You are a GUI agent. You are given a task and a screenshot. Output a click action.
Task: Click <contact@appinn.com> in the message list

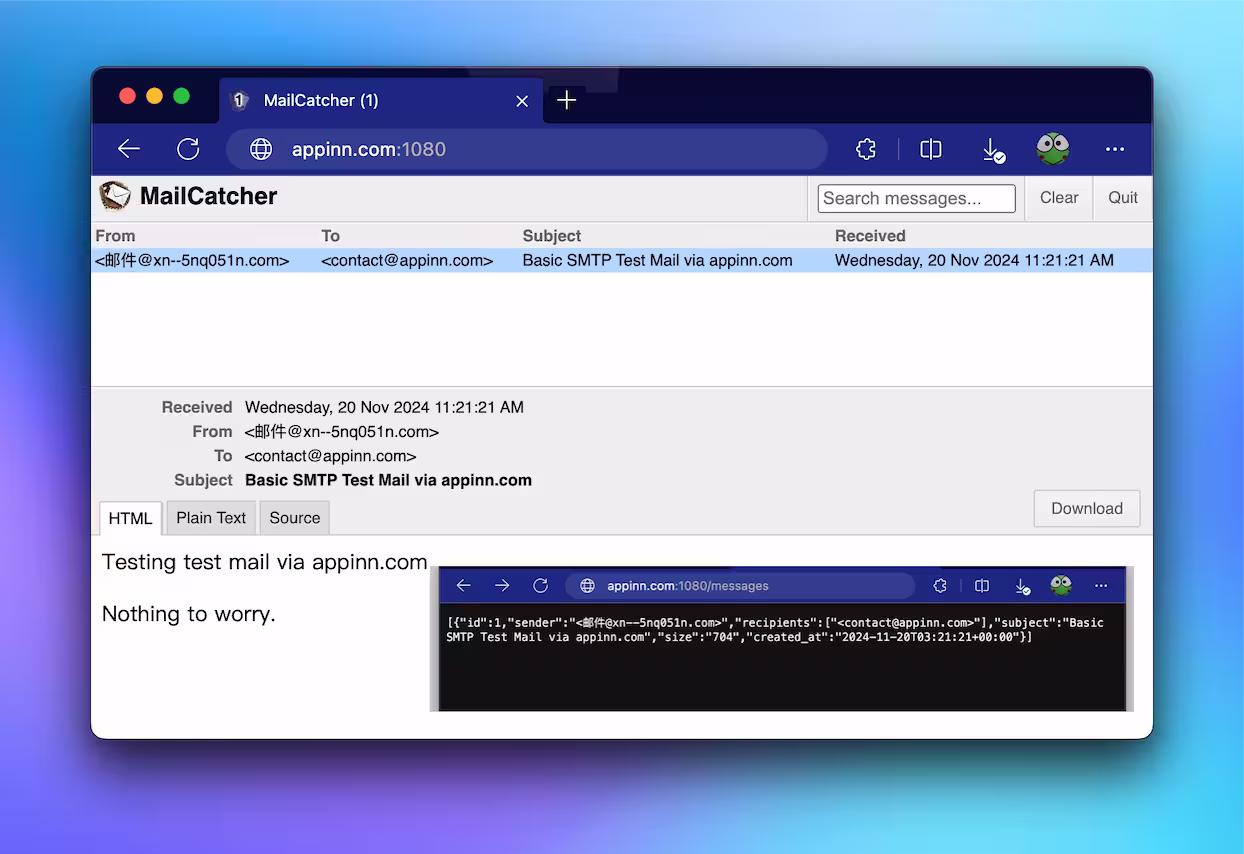pos(407,260)
